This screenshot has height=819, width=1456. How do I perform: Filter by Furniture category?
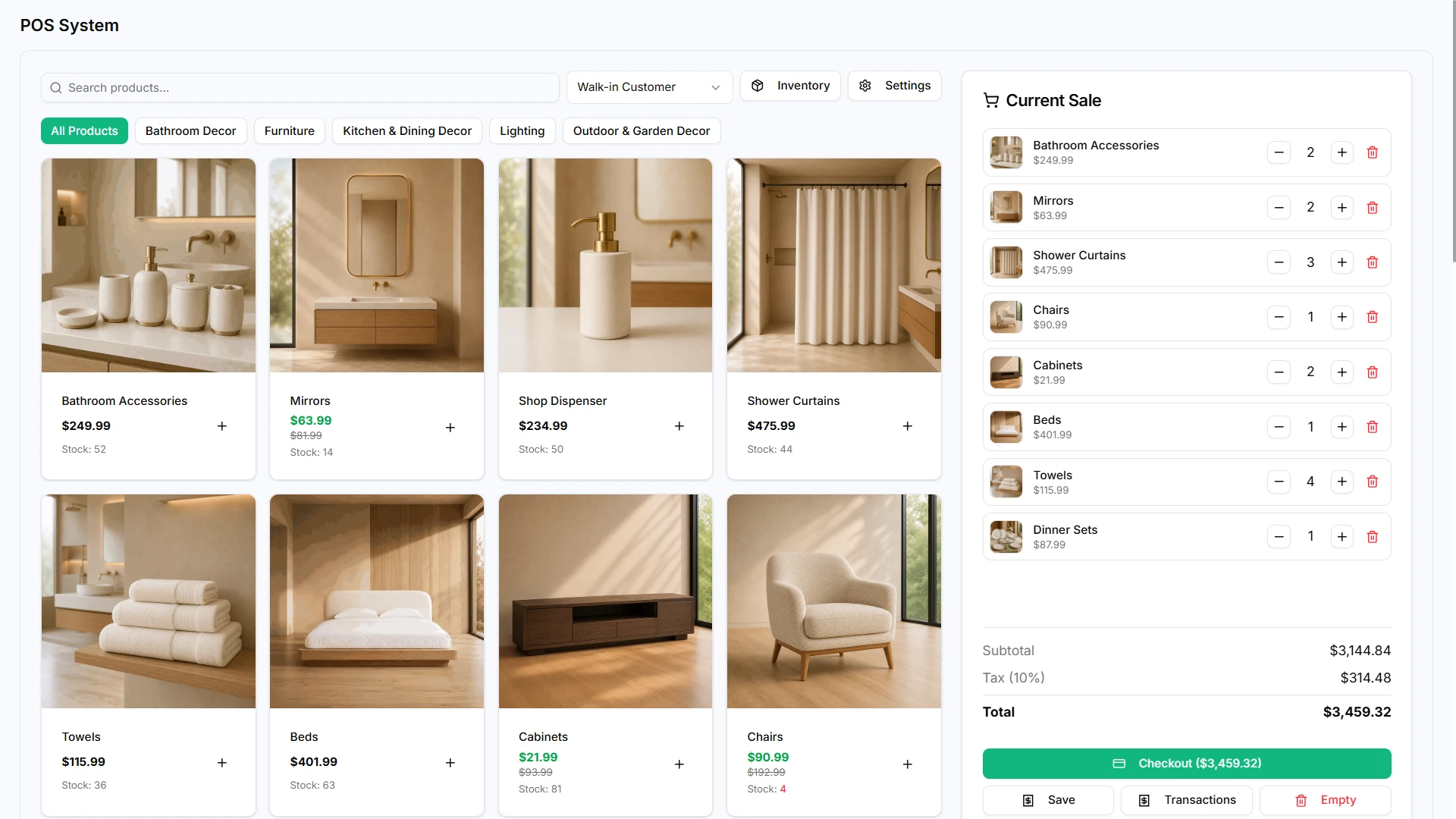tap(290, 131)
